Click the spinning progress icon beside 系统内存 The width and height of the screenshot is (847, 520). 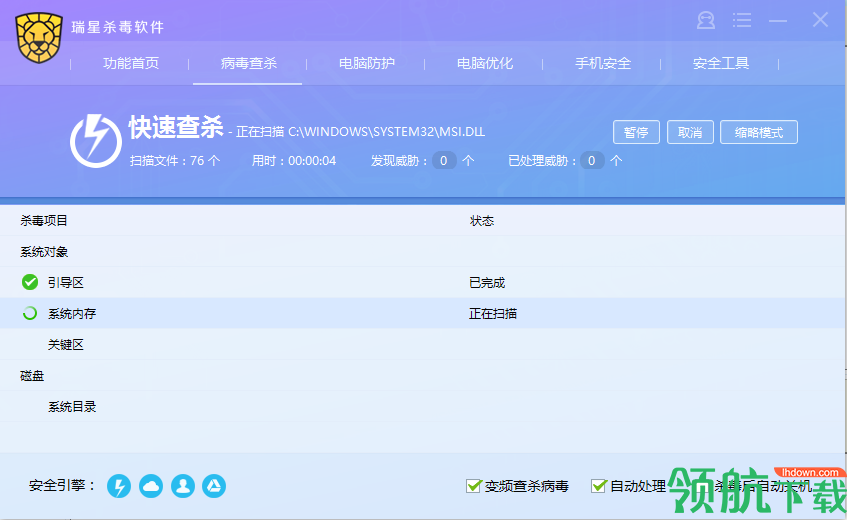click(x=30, y=313)
